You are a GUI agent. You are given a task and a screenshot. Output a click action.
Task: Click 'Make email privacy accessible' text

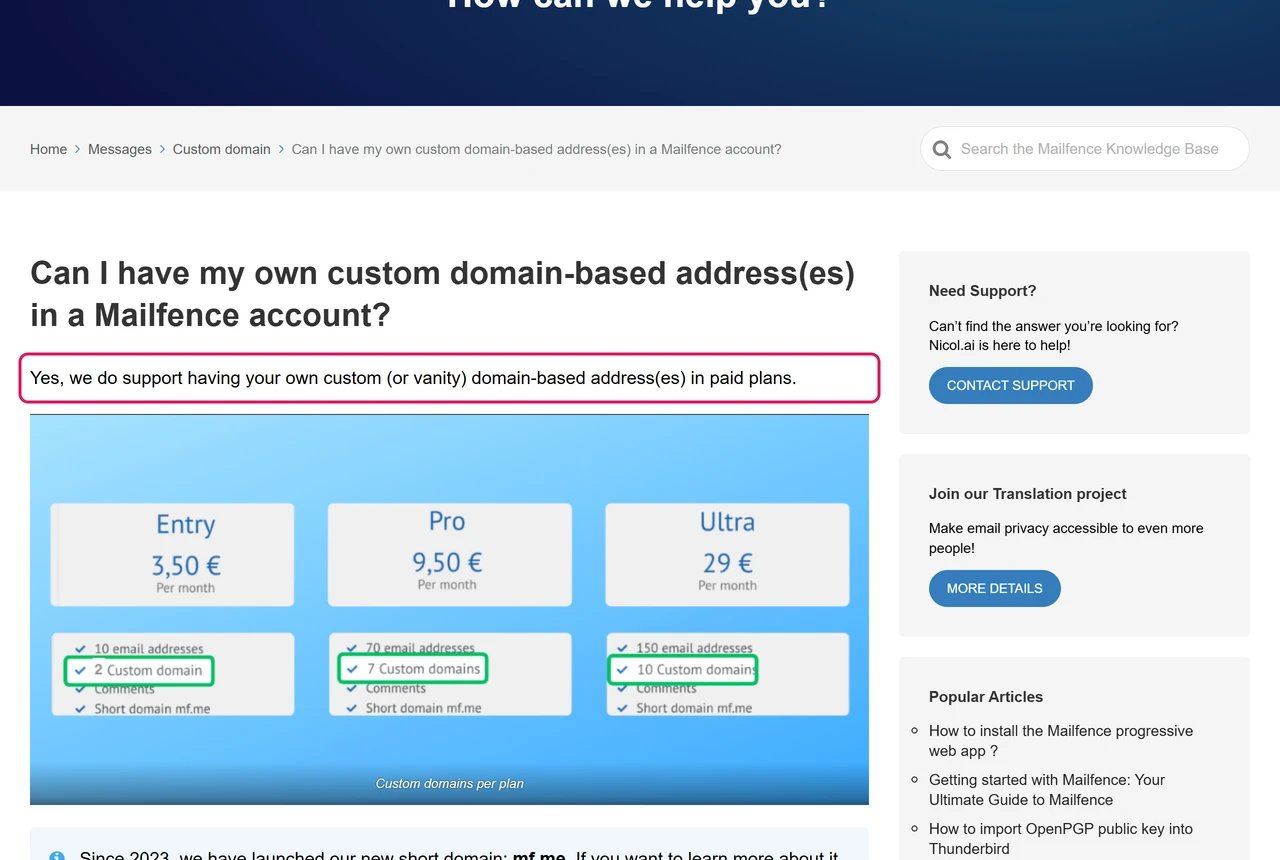[1066, 538]
